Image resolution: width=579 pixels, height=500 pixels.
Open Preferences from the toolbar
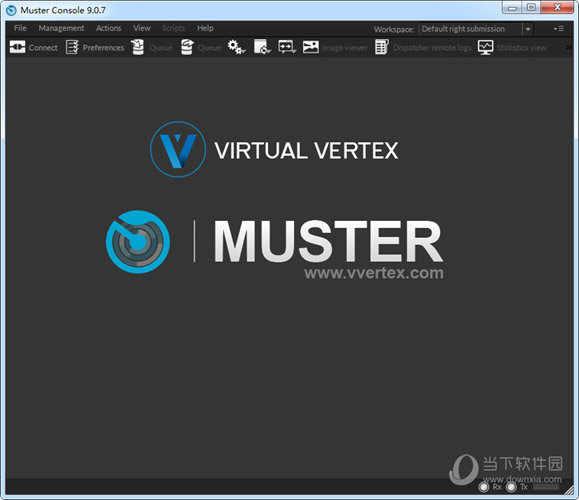72,47
